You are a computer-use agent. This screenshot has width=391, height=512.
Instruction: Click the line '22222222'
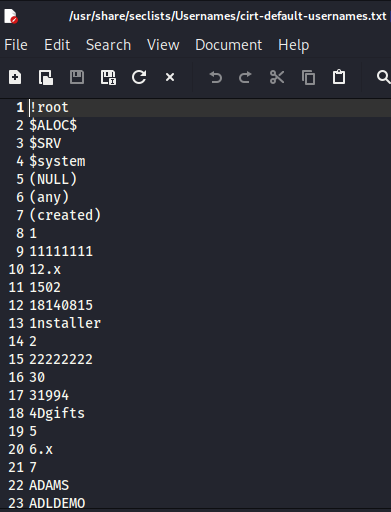click(61, 359)
